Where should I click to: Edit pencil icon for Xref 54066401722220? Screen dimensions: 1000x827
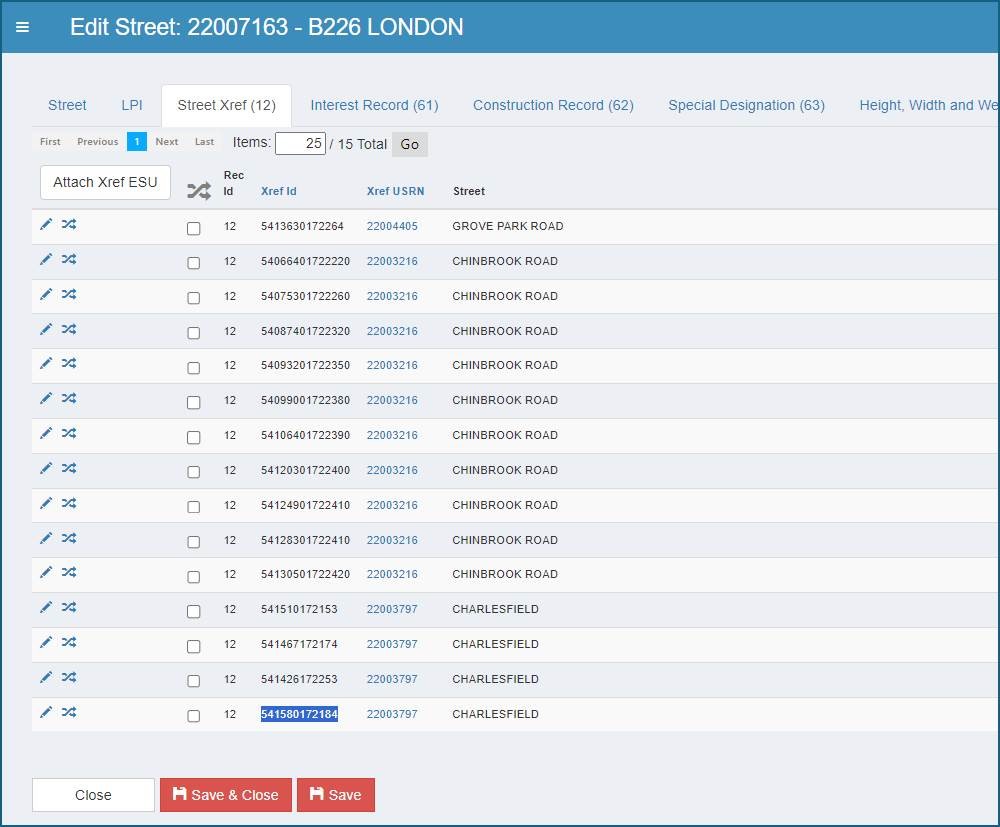point(46,259)
